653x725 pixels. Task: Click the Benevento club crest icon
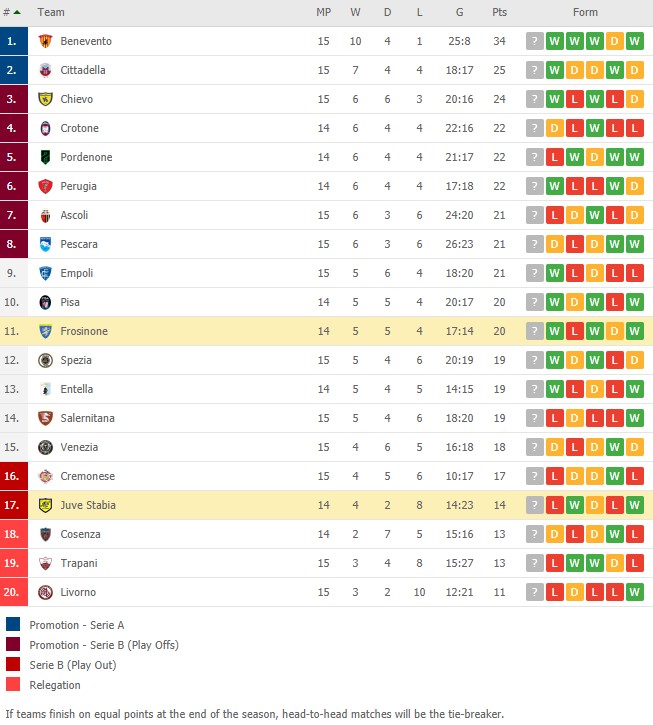point(45,41)
